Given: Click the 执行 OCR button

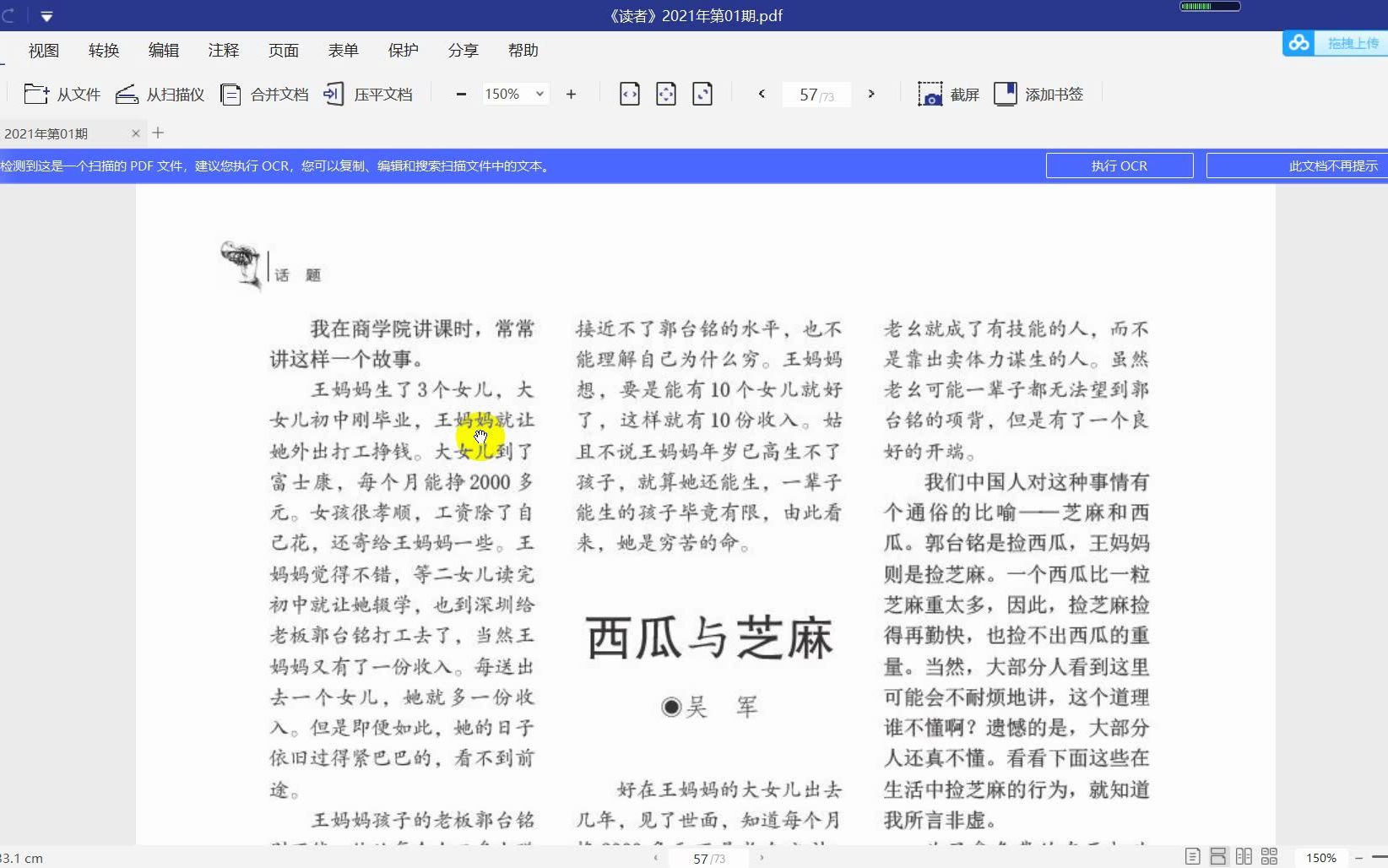Looking at the screenshot, I should click(x=1120, y=165).
